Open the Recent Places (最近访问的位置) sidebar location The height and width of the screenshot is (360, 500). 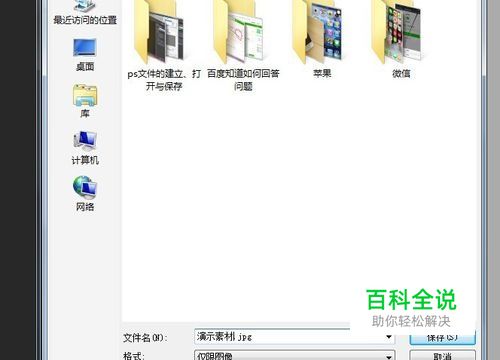85,13
